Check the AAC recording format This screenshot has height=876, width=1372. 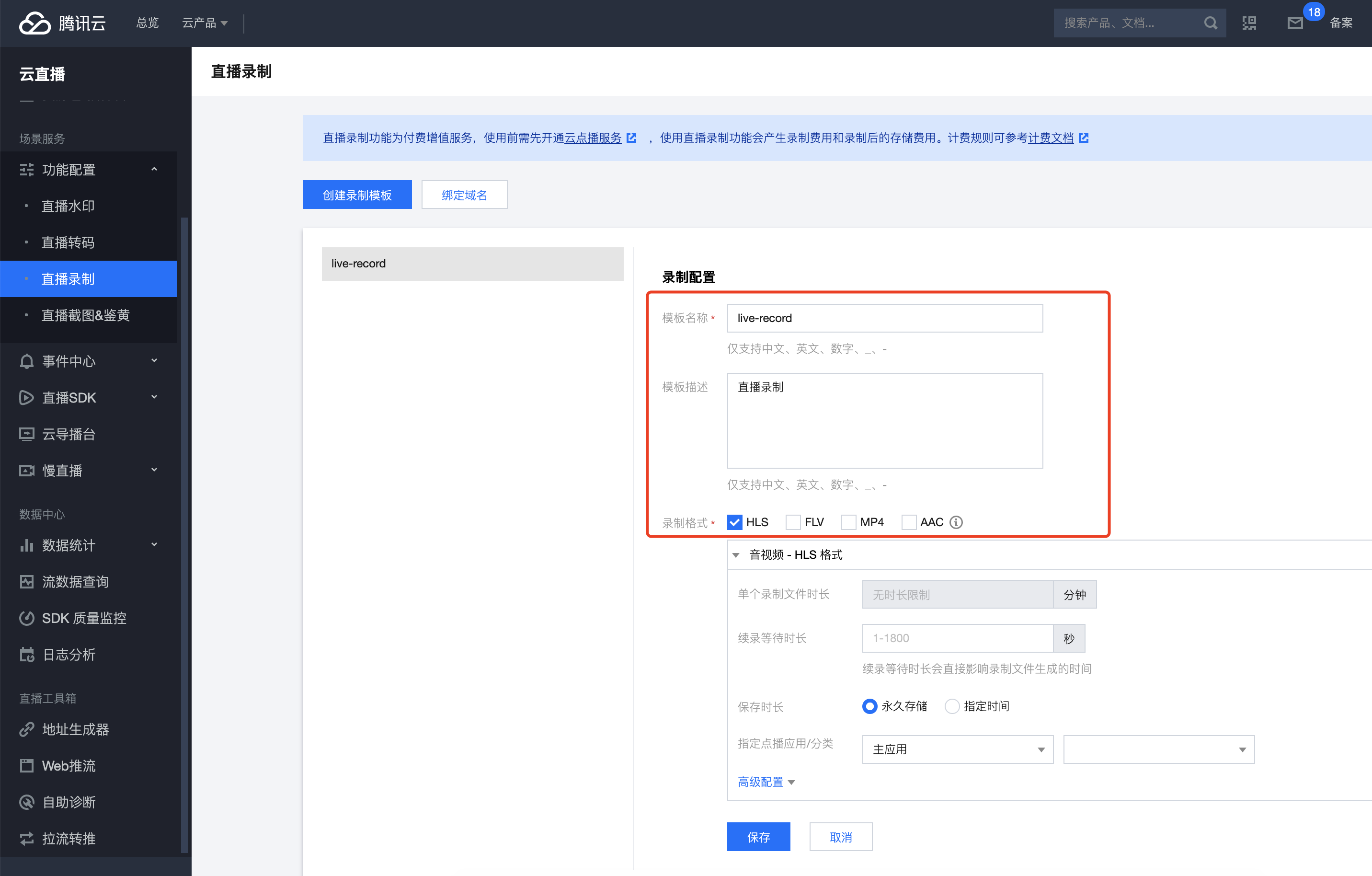[x=909, y=522]
